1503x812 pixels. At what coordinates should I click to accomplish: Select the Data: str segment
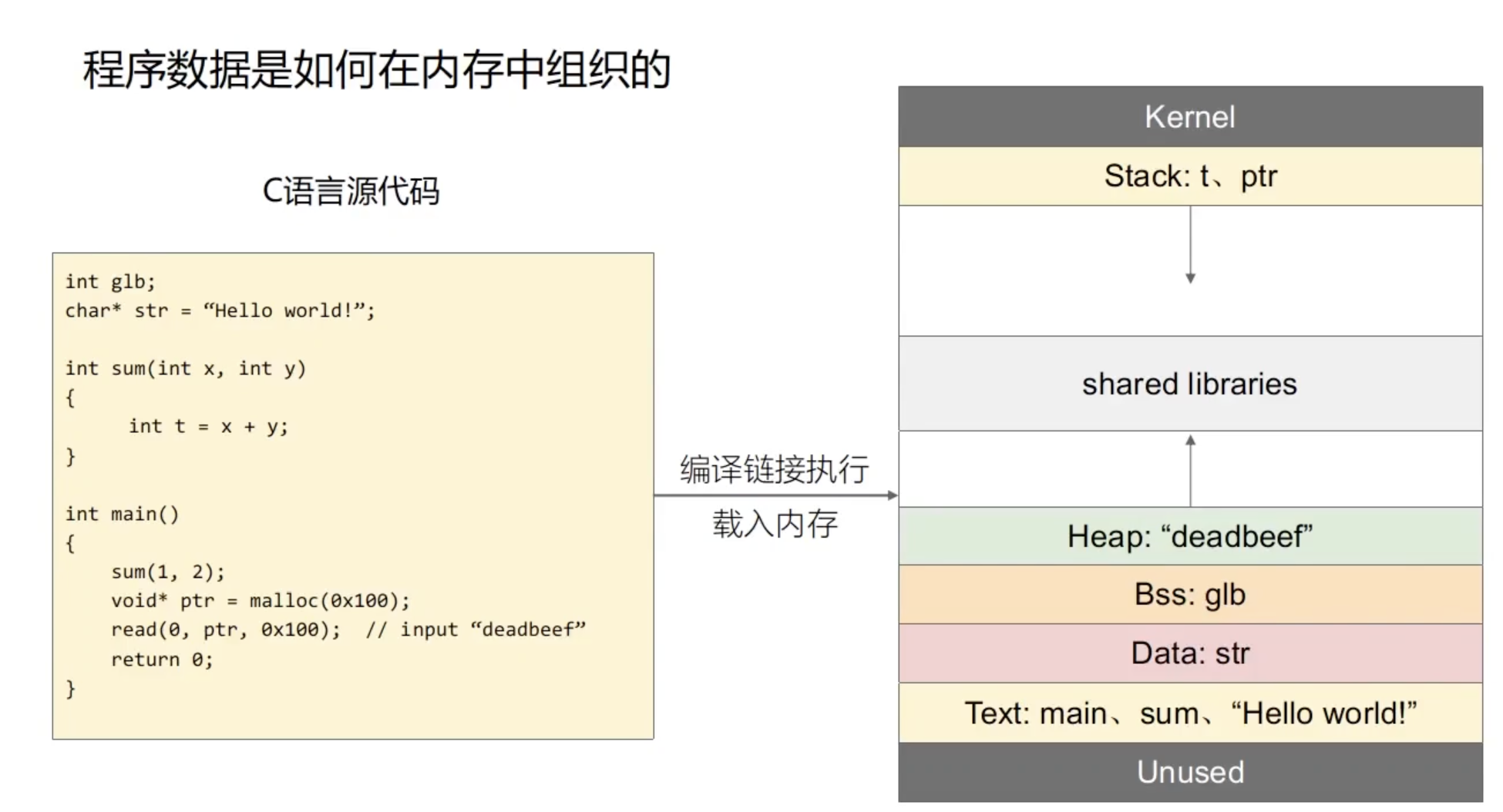pyautogui.click(x=1190, y=653)
